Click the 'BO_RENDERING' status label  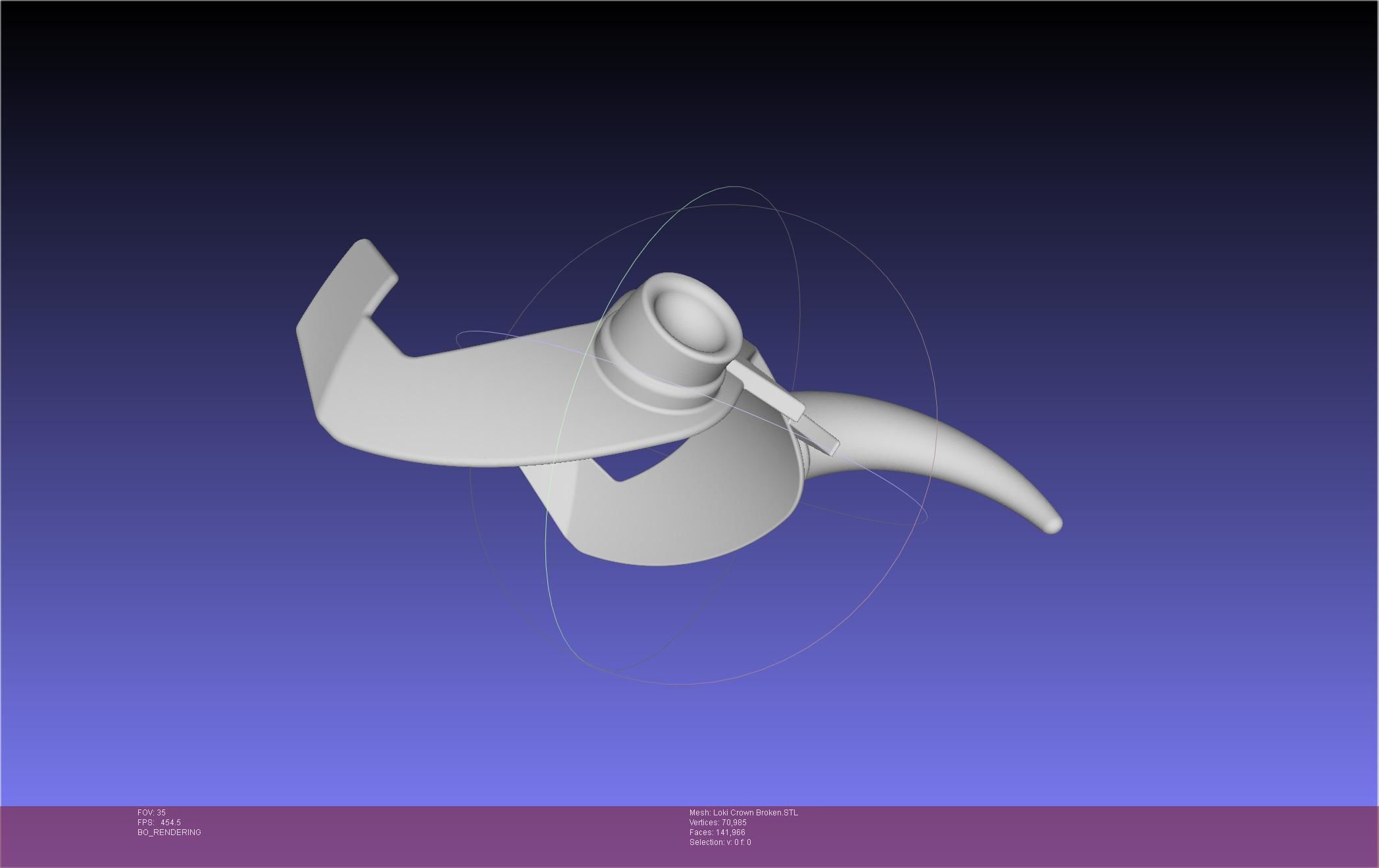point(169,832)
